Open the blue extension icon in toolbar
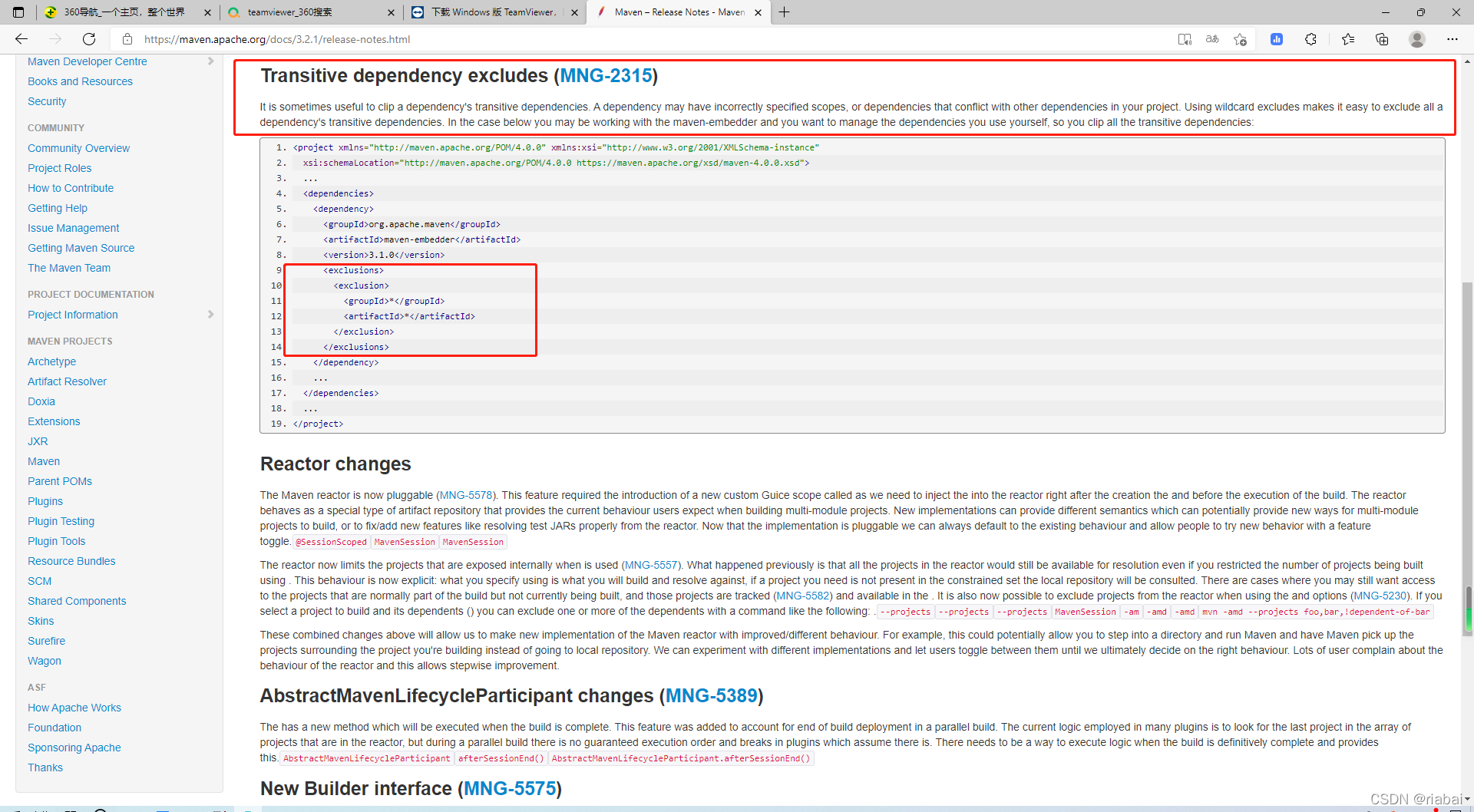Image resolution: width=1474 pixels, height=812 pixels. [1277, 39]
